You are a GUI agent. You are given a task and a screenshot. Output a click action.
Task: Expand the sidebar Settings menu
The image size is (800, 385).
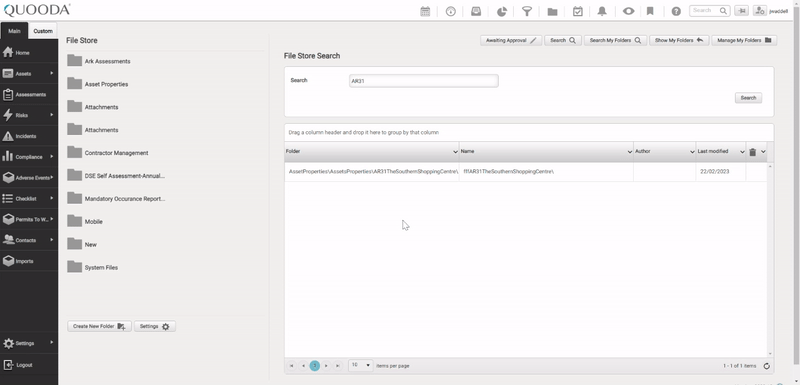[x=29, y=344]
